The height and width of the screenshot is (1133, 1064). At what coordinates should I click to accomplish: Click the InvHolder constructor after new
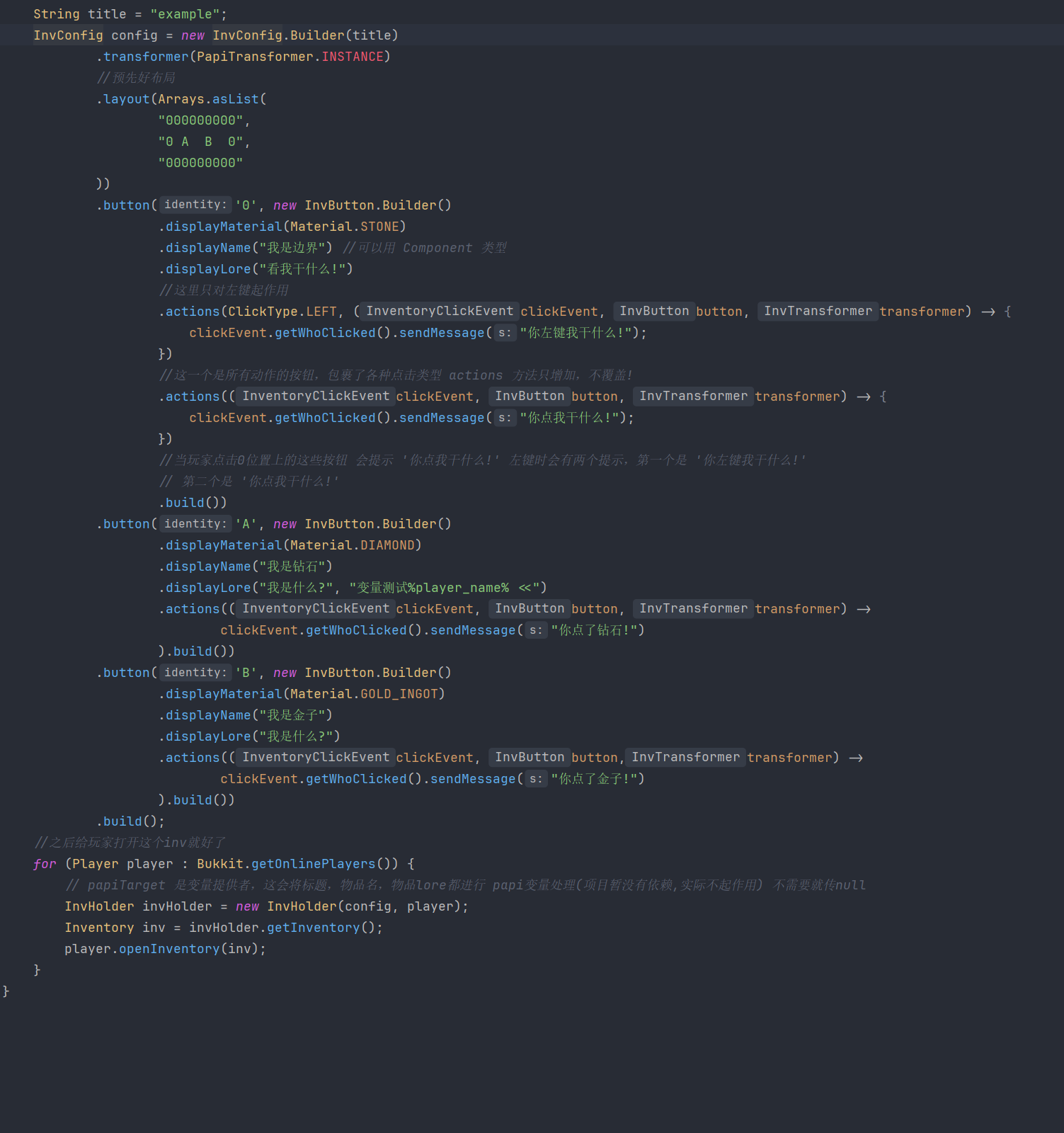click(302, 906)
